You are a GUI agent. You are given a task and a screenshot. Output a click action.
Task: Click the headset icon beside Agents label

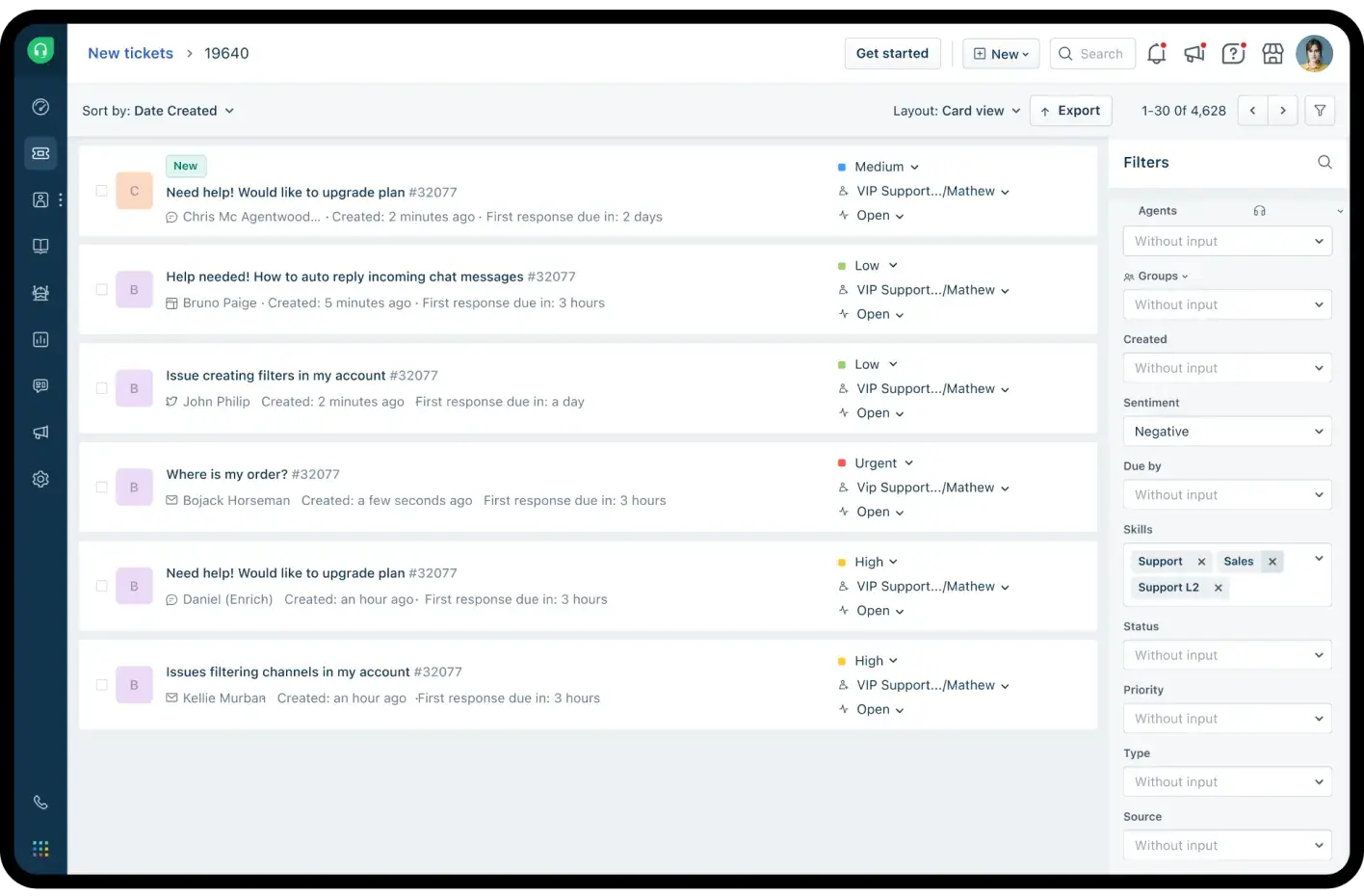[x=1260, y=211]
